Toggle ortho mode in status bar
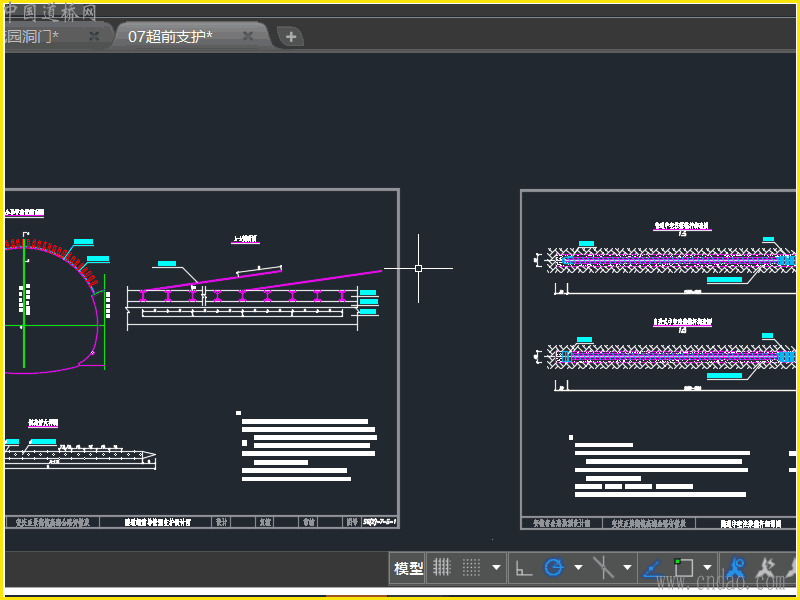 (524, 568)
